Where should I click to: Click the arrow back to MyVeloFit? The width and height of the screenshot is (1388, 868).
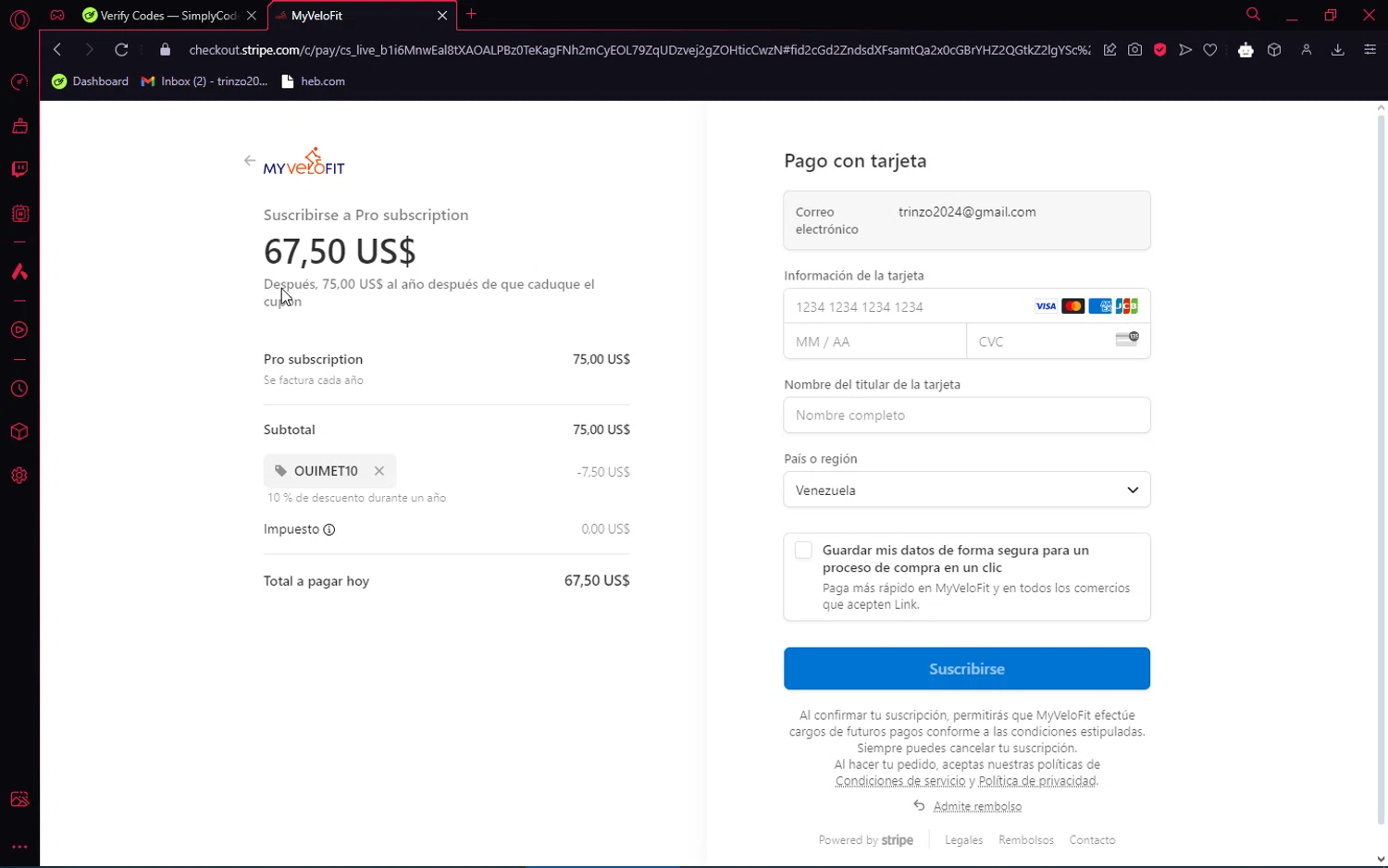[x=250, y=161]
